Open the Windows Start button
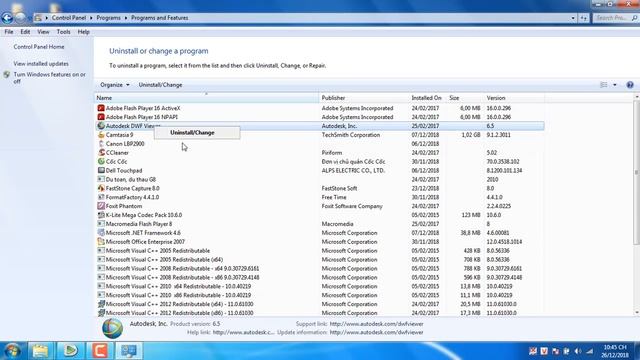 coord(12,351)
